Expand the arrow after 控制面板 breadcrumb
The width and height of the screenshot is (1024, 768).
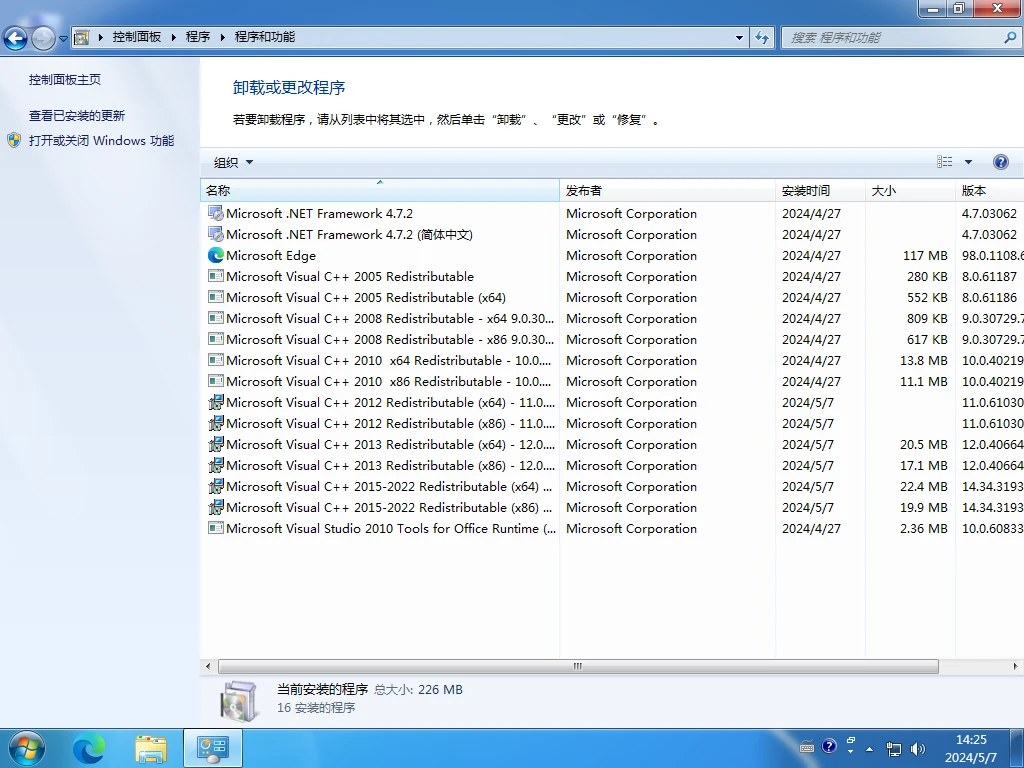174,37
